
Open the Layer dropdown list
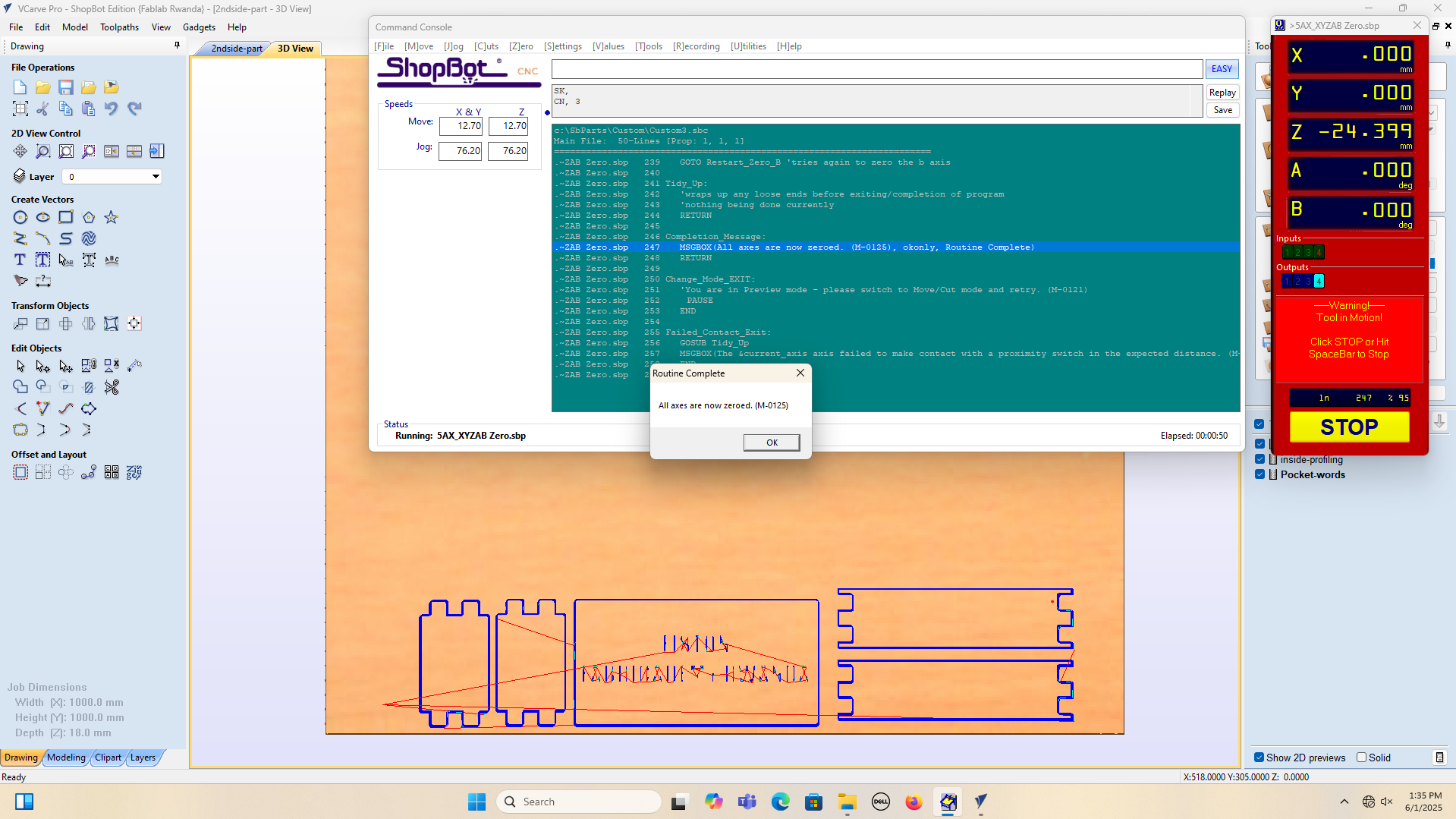click(x=156, y=177)
